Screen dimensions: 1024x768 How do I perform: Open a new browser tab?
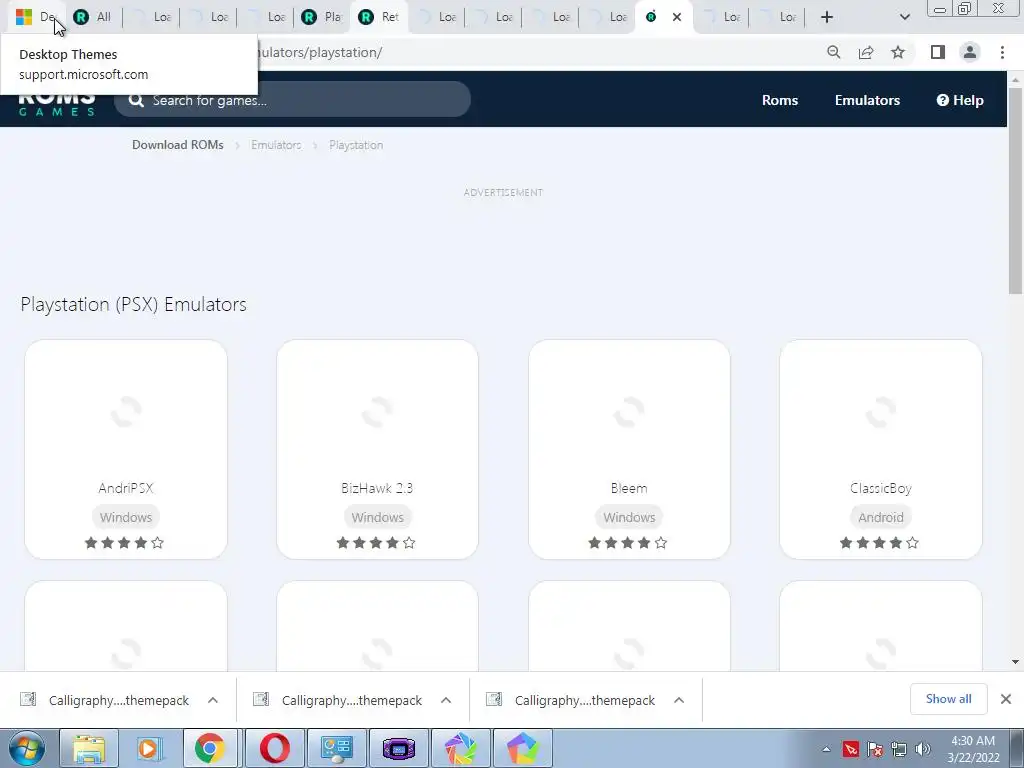click(827, 17)
